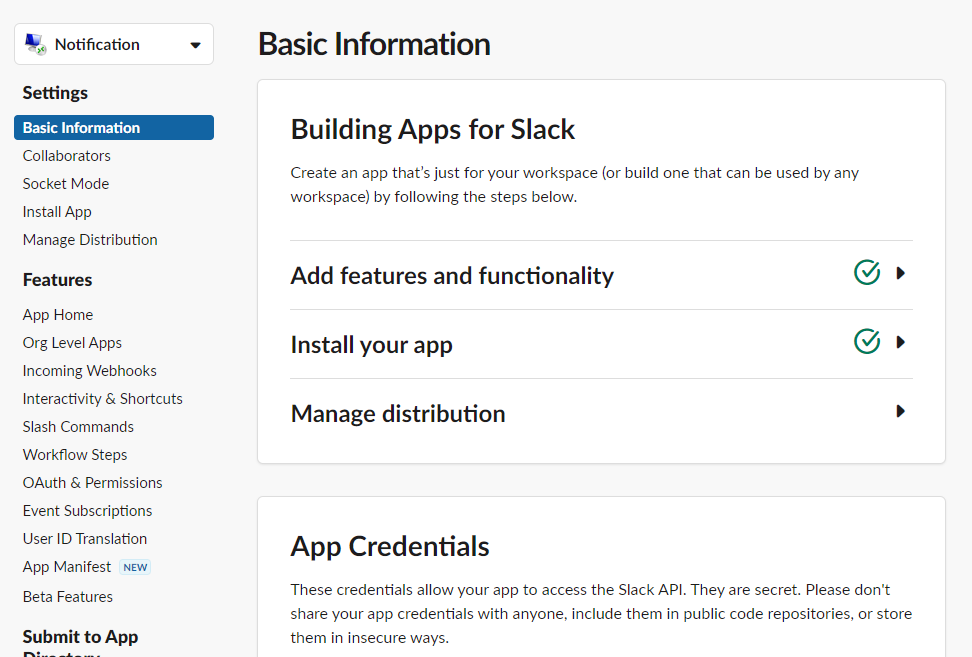Click the Notification app icon
Image resolution: width=972 pixels, height=657 pixels.
(x=35, y=44)
